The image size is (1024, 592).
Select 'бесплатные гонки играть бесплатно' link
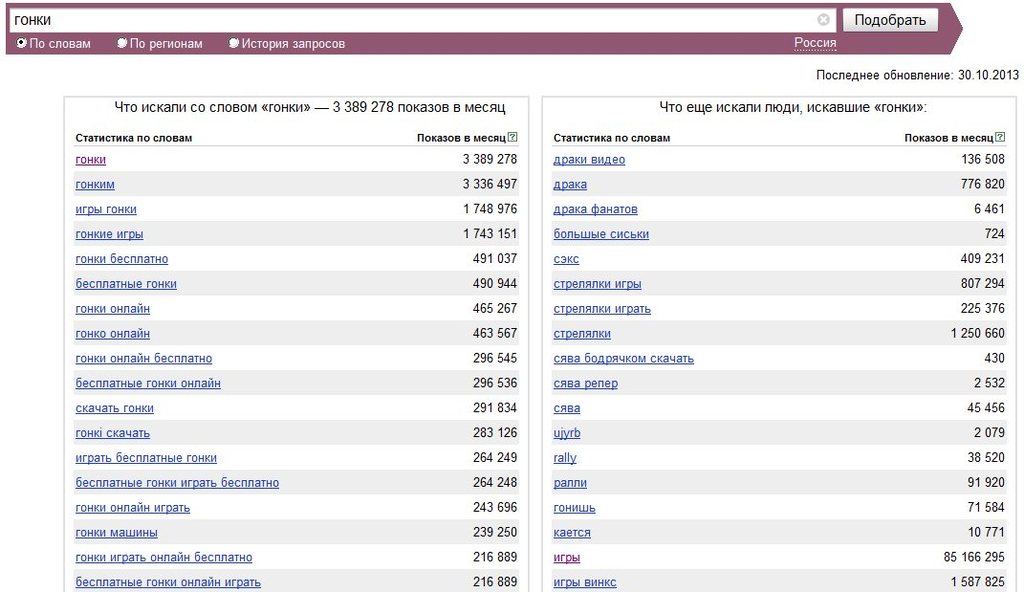pyautogui.click(x=177, y=482)
